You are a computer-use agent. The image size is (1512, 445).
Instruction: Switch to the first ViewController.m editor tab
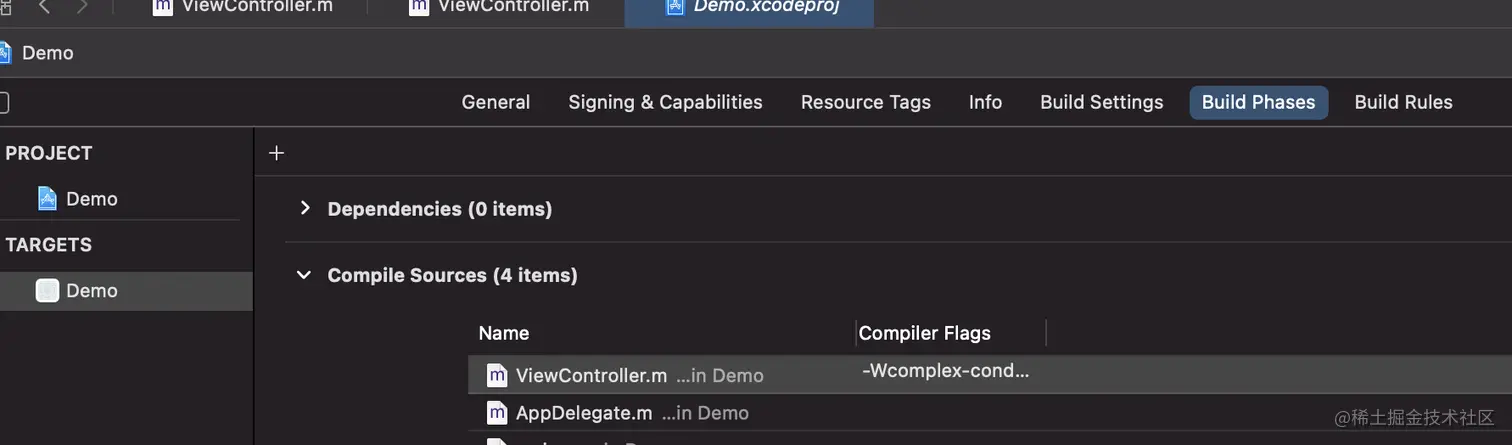pyautogui.click(x=256, y=7)
